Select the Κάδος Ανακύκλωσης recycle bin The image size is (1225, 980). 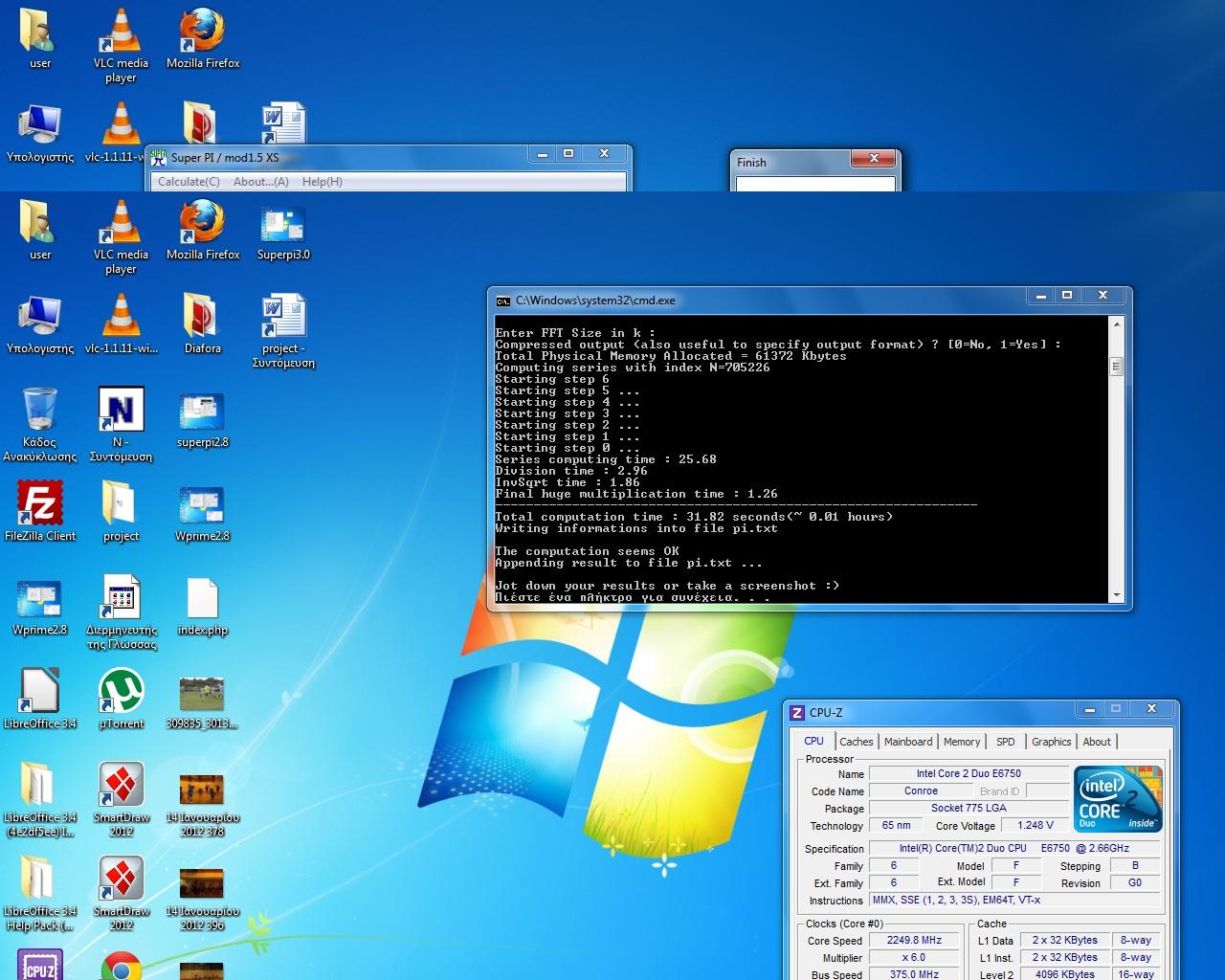(x=40, y=425)
